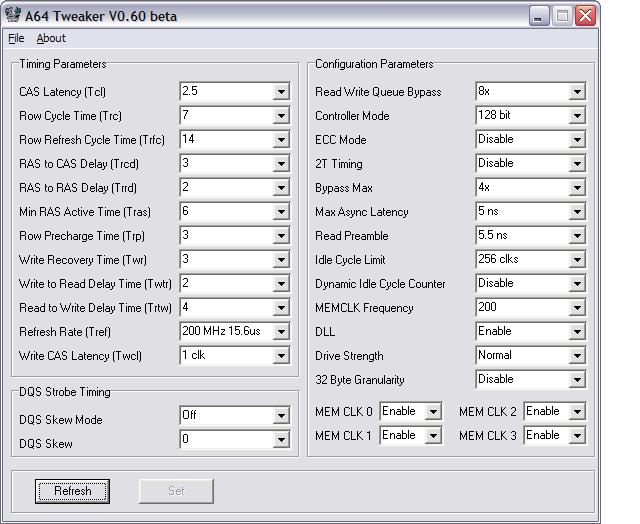Click the 'Idle Cycle Limit' label
Viewport: 640px width, 524px height.
(350, 260)
